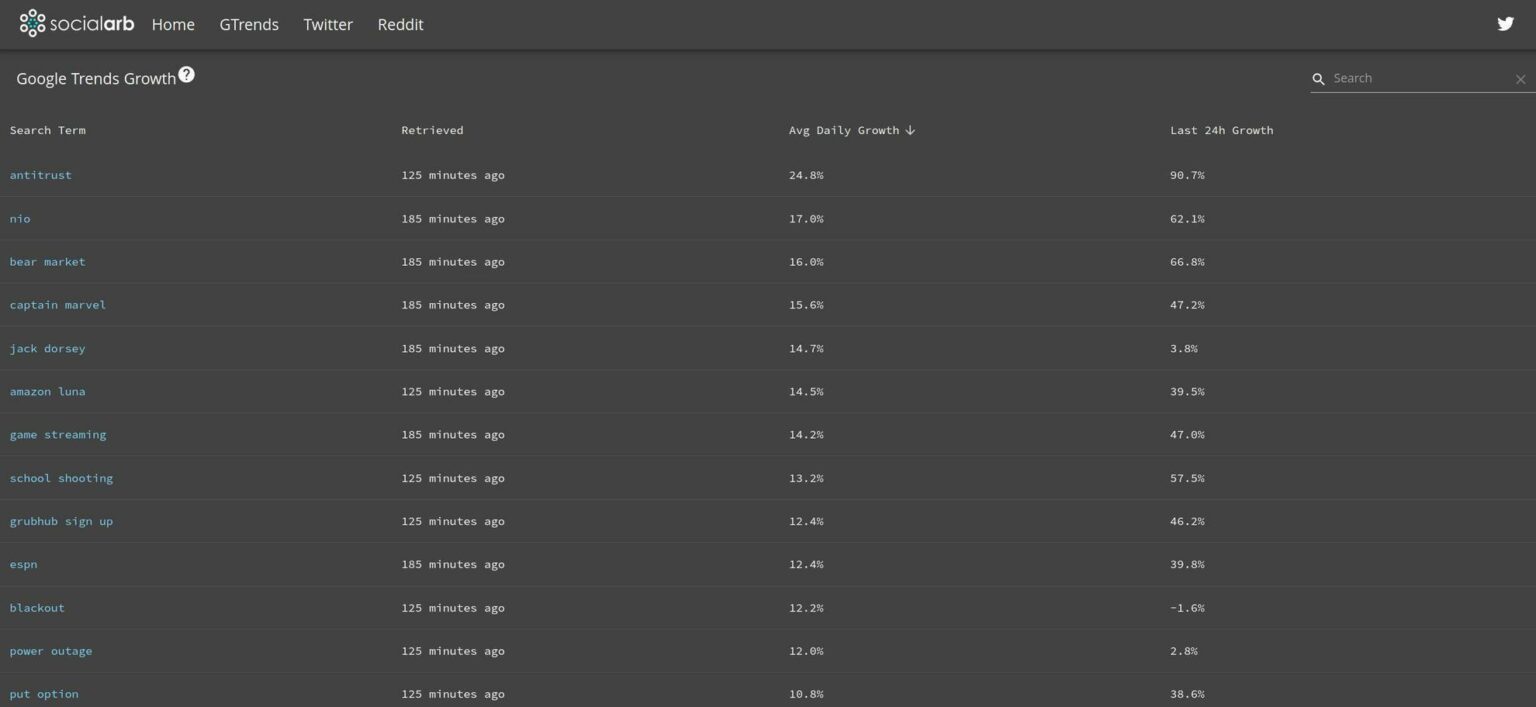Image resolution: width=1536 pixels, height=707 pixels.
Task: Open the Twitter bird icon in the top bar
Action: [1505, 22]
